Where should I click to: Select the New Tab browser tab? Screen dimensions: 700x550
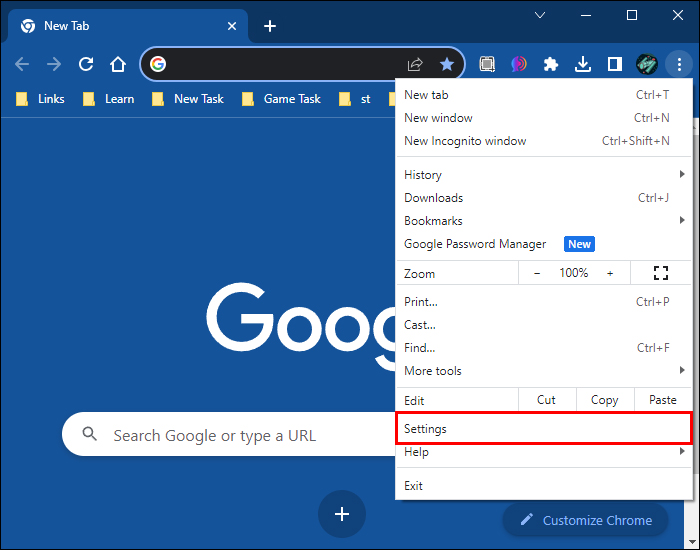[128, 26]
